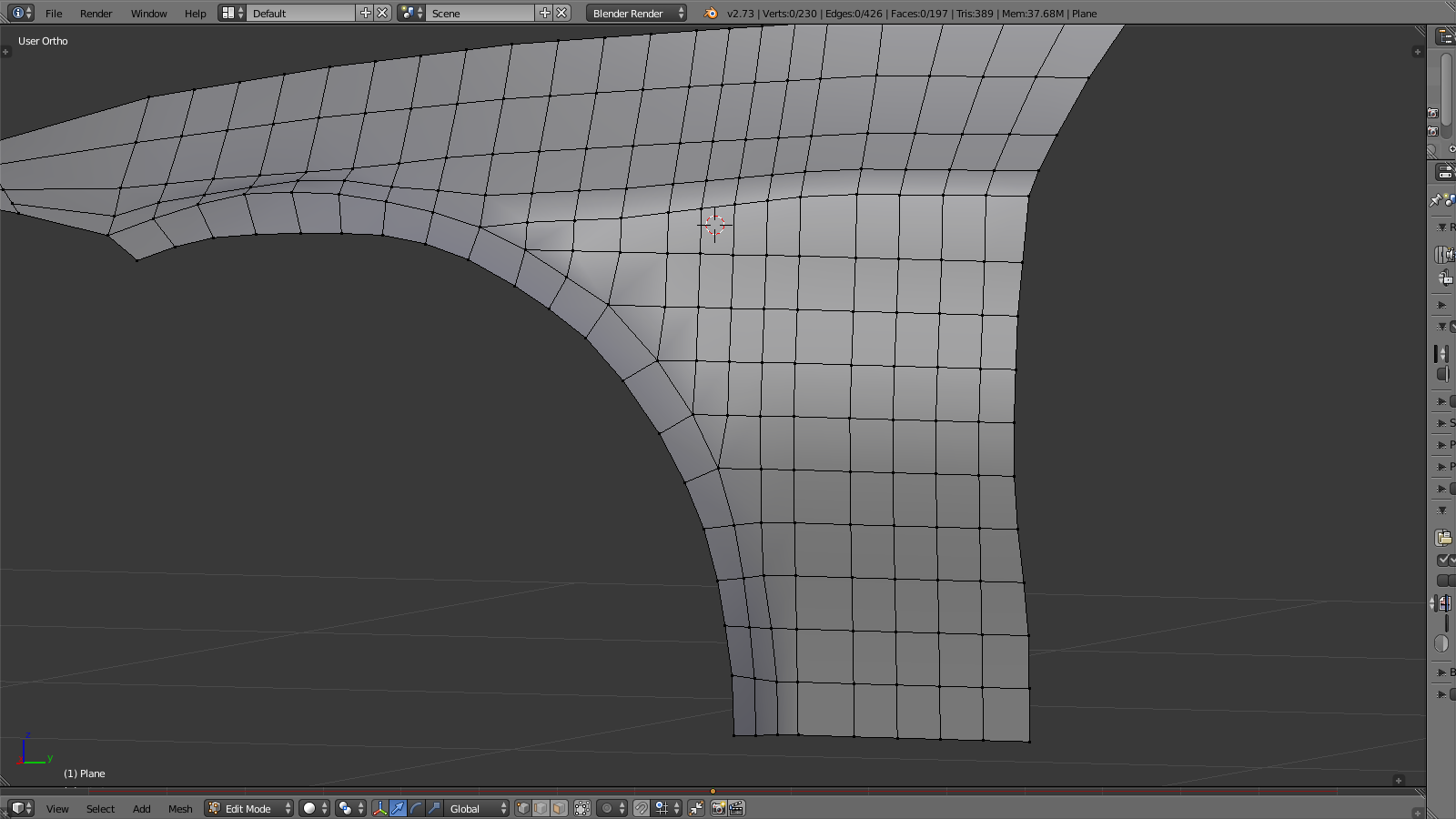Viewport: 1456px width, 819px height.
Task: Open the Blender Render engine dropdown
Action: (636, 14)
